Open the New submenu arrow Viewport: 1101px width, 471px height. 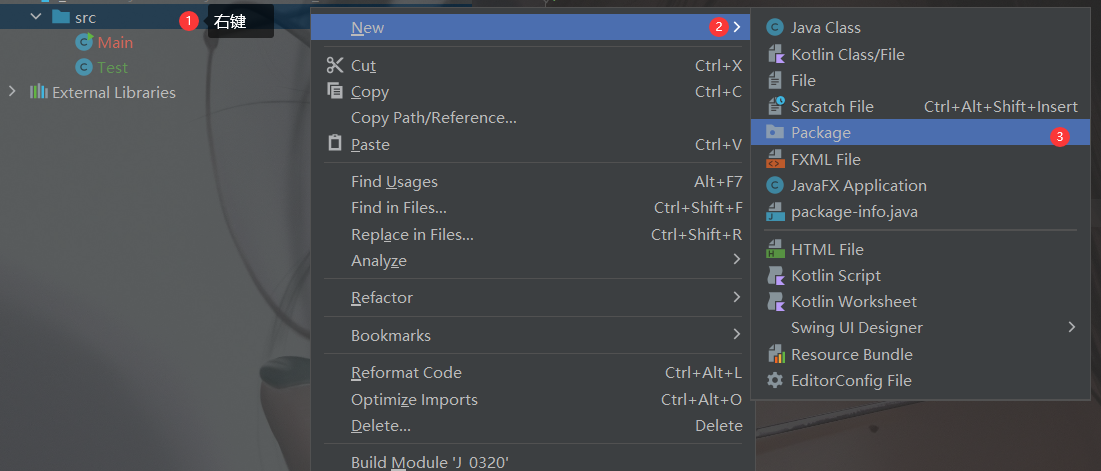(x=736, y=27)
